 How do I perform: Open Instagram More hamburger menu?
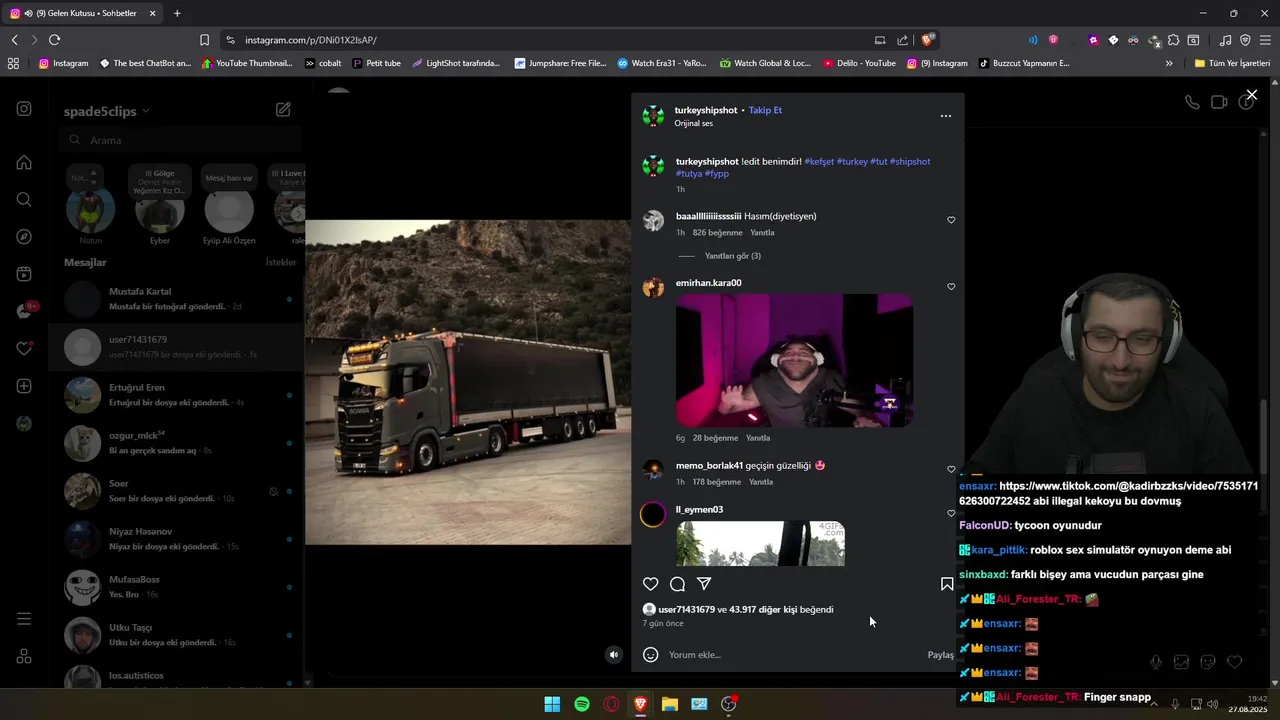coord(24,619)
